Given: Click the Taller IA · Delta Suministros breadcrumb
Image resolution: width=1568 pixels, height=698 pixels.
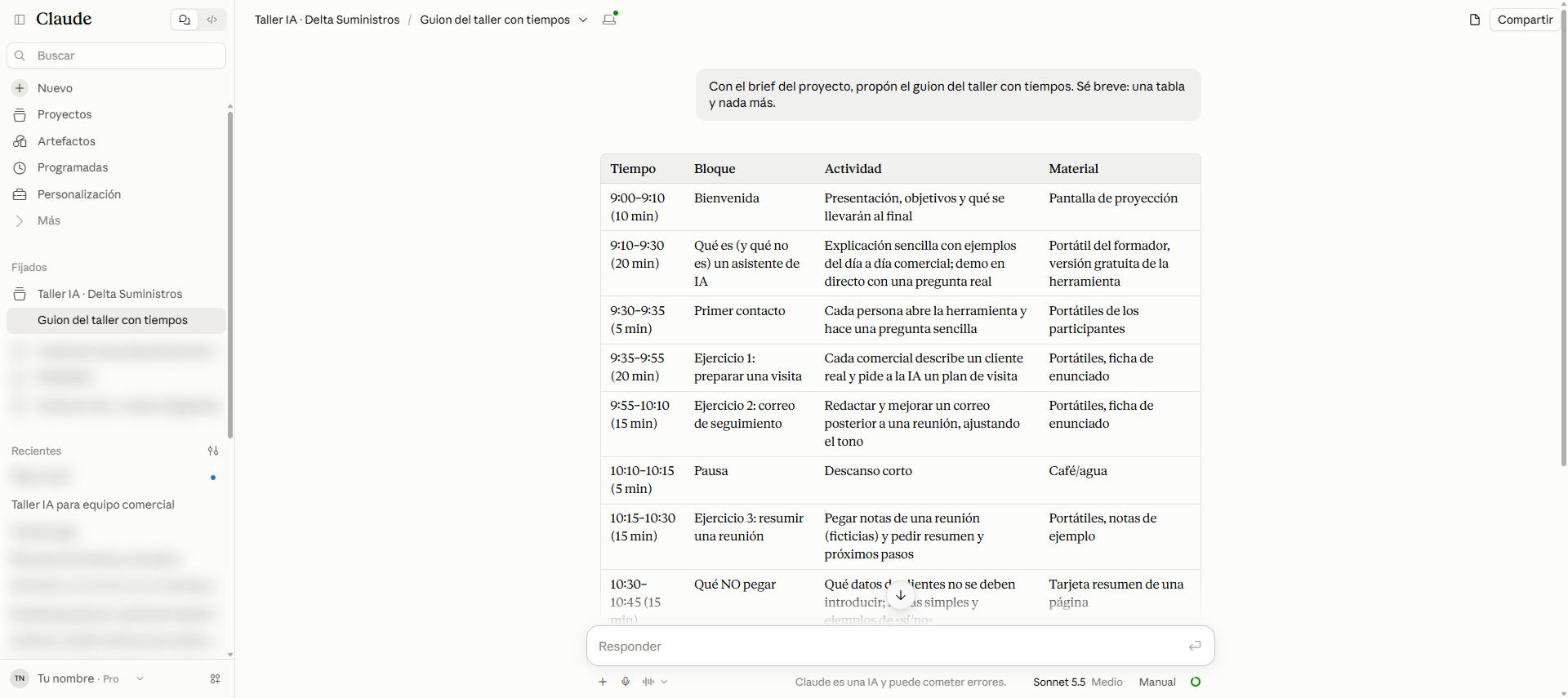Looking at the screenshot, I should click(x=327, y=20).
